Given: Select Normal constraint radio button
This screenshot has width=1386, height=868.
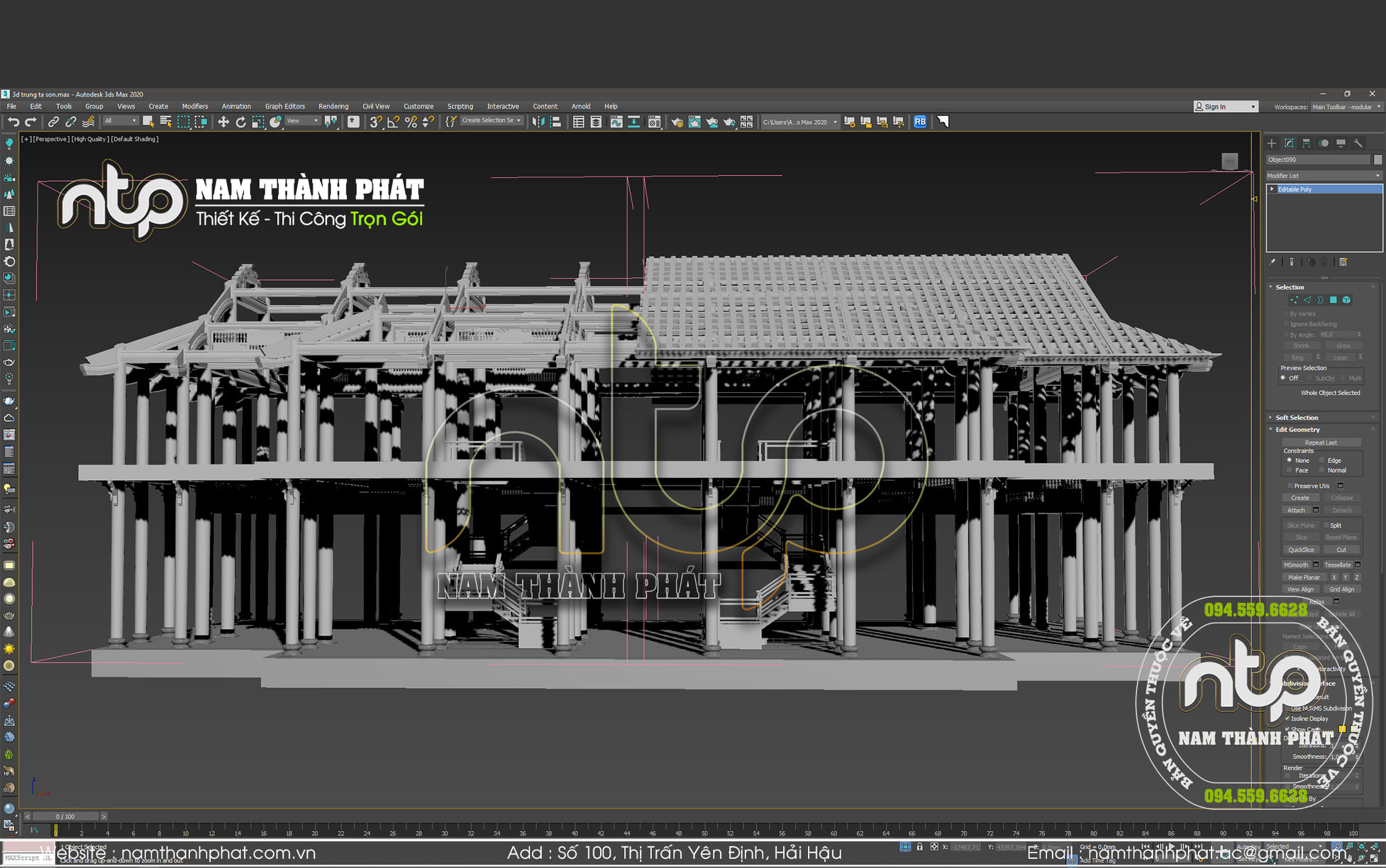Looking at the screenshot, I should coord(1322,470).
